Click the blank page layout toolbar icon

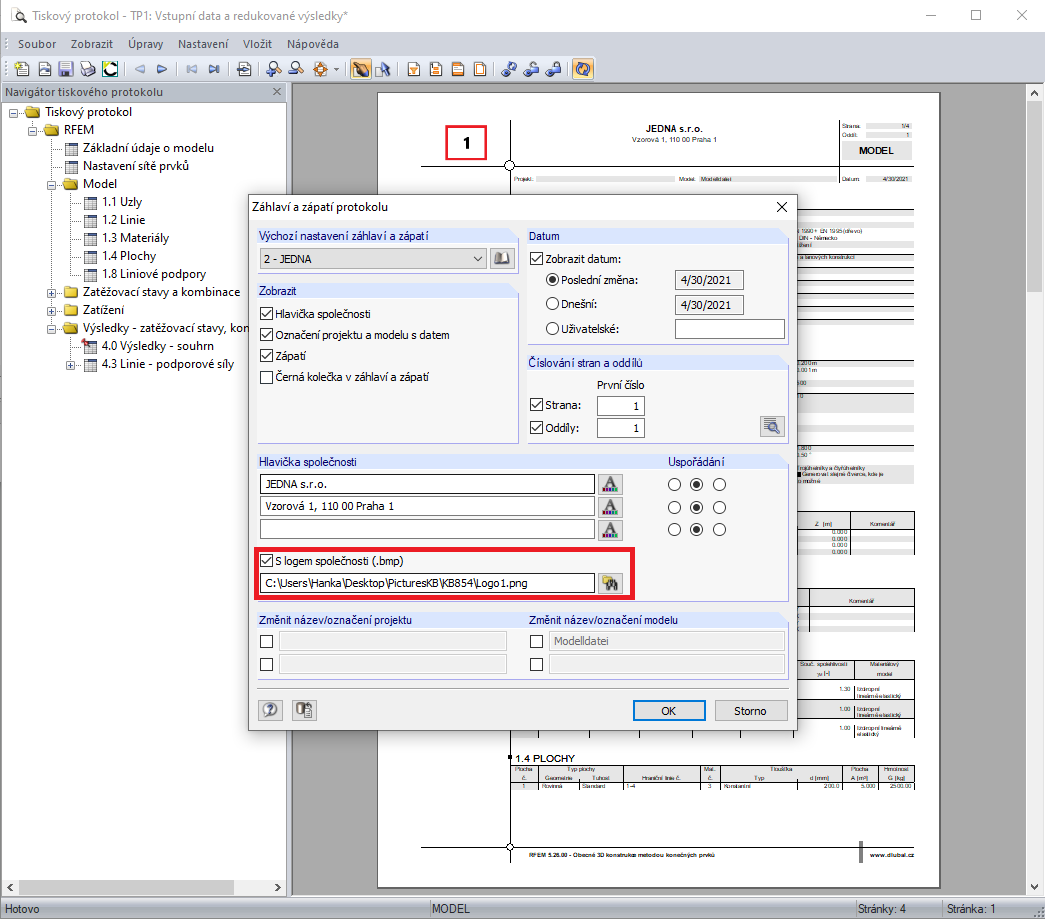480,69
